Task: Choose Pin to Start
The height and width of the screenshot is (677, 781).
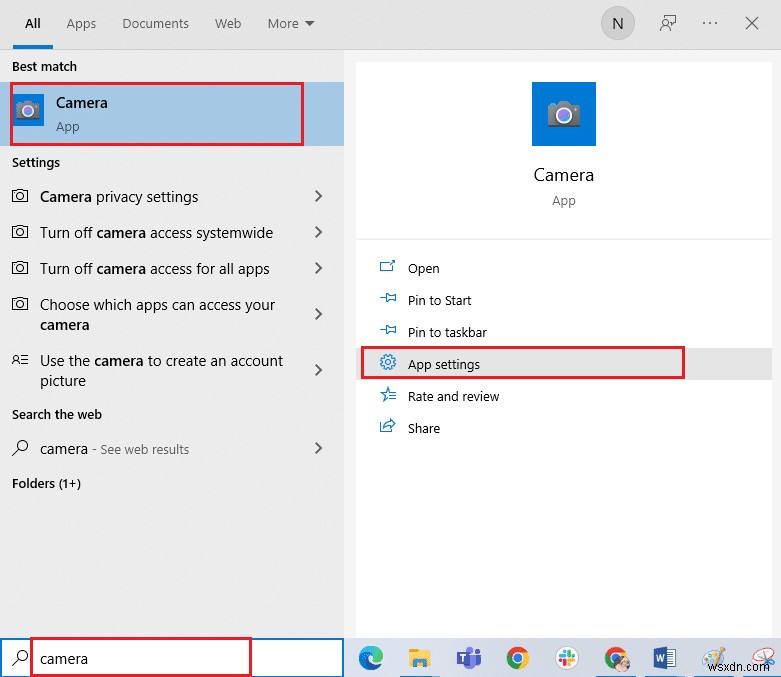Action: (566, 300)
